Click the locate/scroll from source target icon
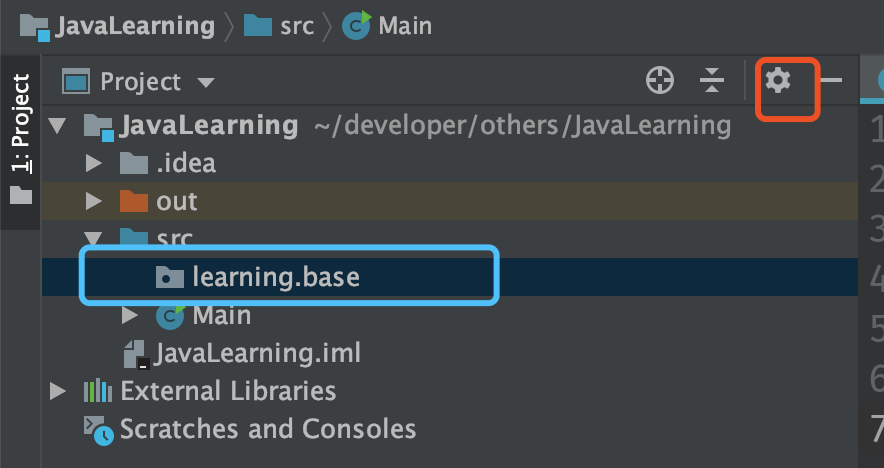884x468 pixels. [660, 81]
